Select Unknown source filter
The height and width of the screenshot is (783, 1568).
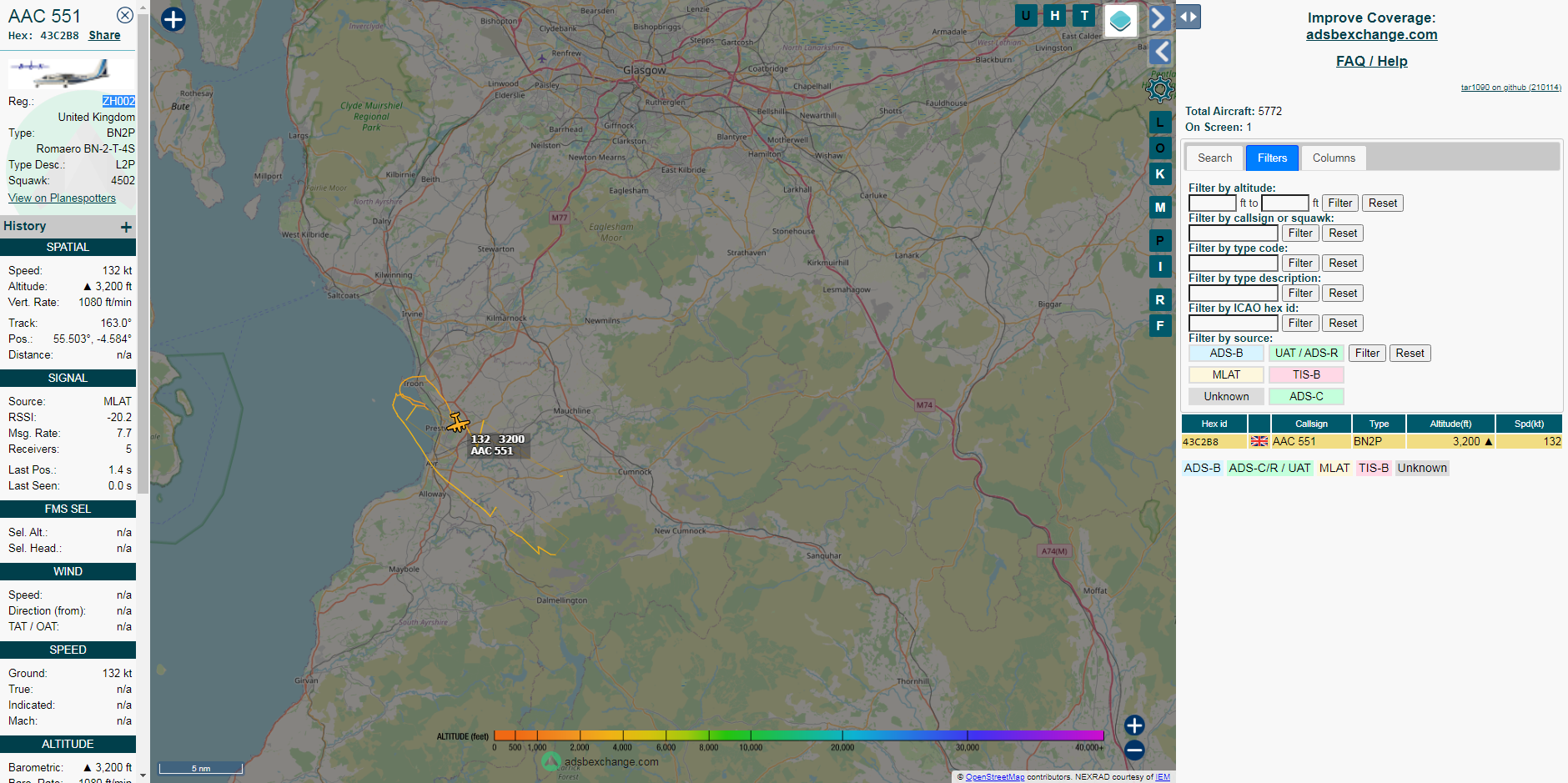pyautogui.click(x=1226, y=396)
